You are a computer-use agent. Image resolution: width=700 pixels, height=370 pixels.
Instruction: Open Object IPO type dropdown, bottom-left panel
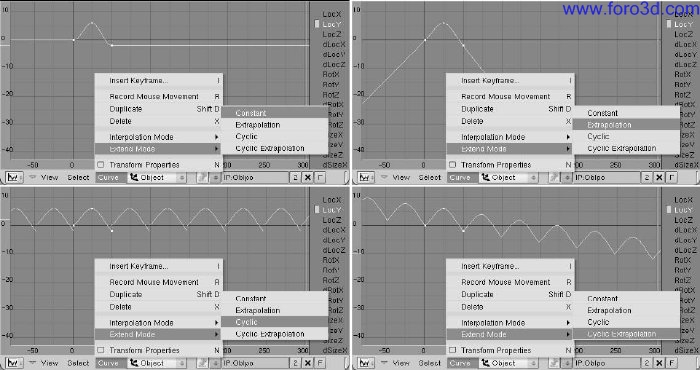157,363
